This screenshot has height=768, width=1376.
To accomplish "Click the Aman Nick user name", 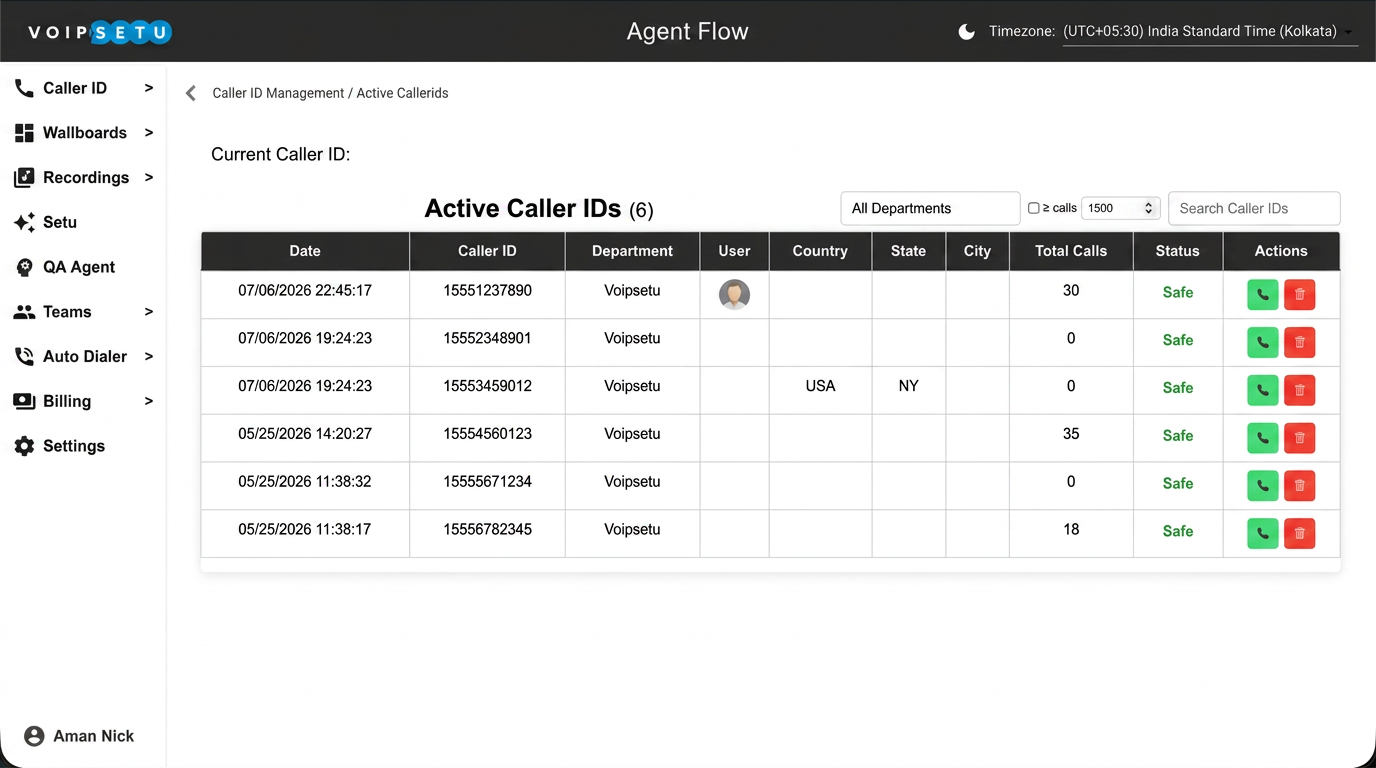I will 93,736.
